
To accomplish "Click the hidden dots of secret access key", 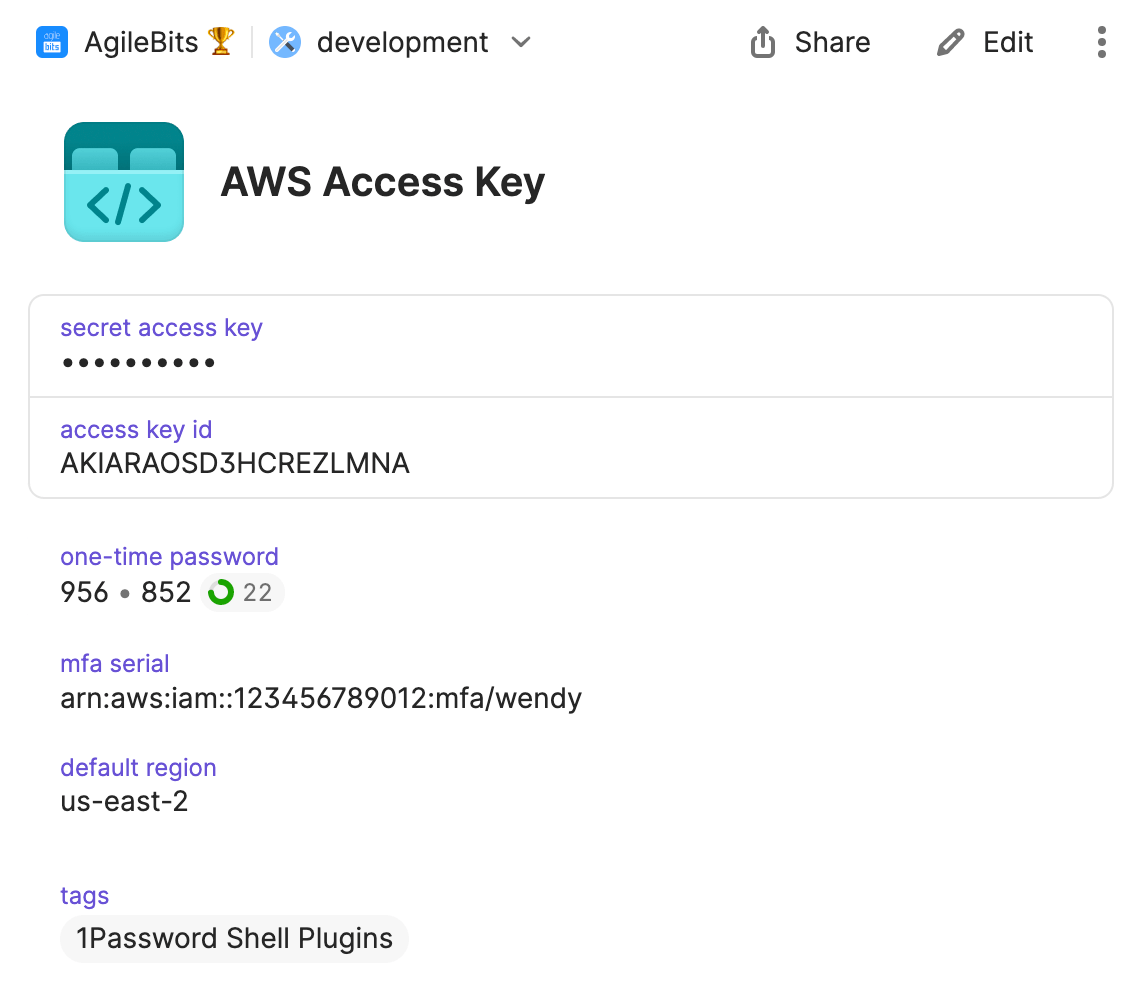I will [x=137, y=362].
